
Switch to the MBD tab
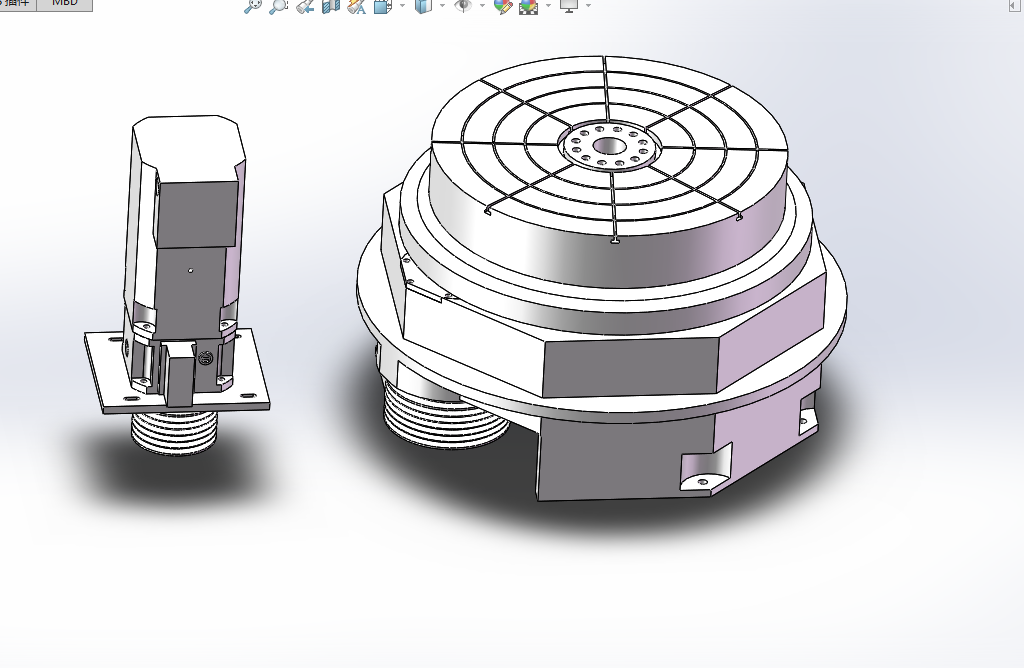click(x=64, y=4)
